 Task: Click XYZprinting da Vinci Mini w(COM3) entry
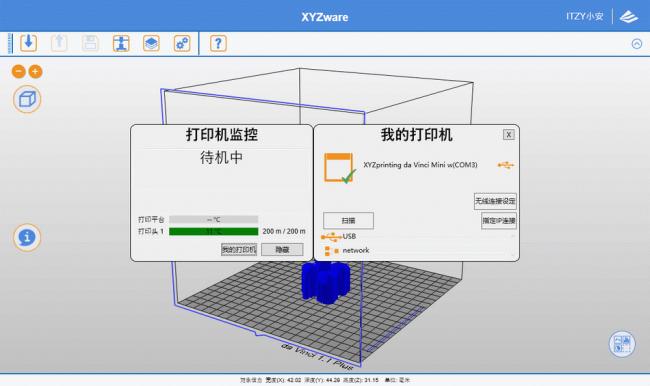[x=420, y=165]
